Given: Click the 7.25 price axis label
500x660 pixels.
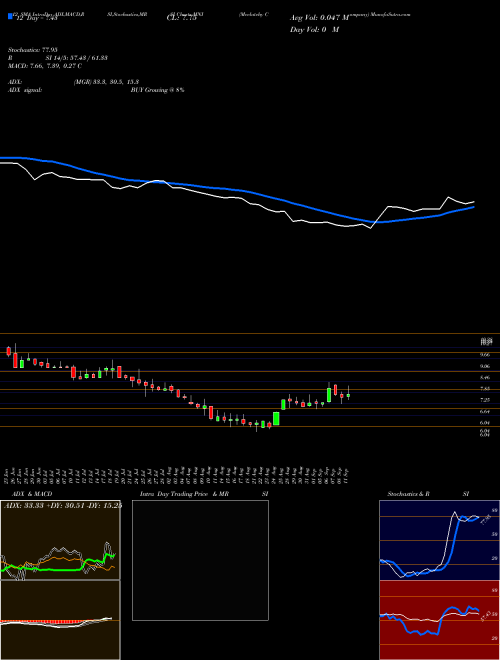Looking at the screenshot, I should click(485, 400).
